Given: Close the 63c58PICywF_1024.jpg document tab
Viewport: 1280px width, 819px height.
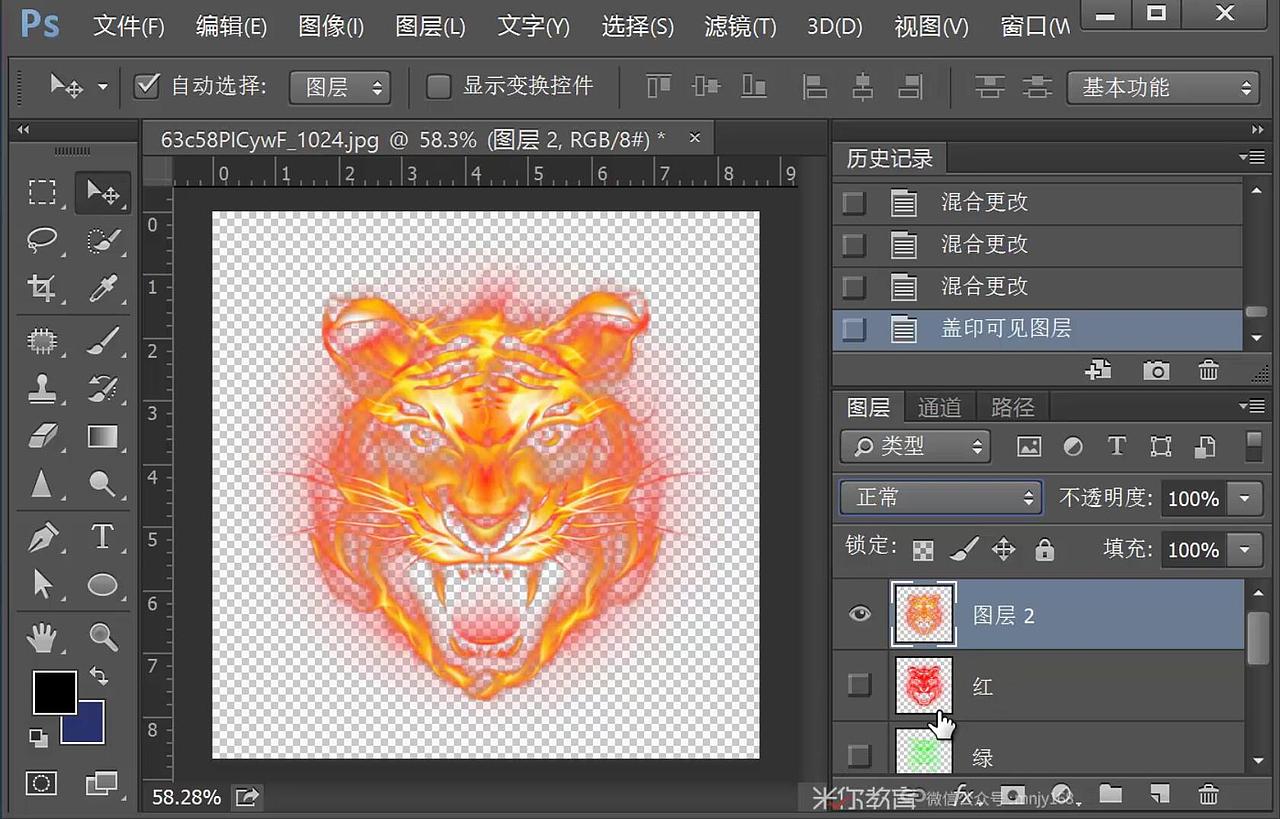Looking at the screenshot, I should click(695, 138).
